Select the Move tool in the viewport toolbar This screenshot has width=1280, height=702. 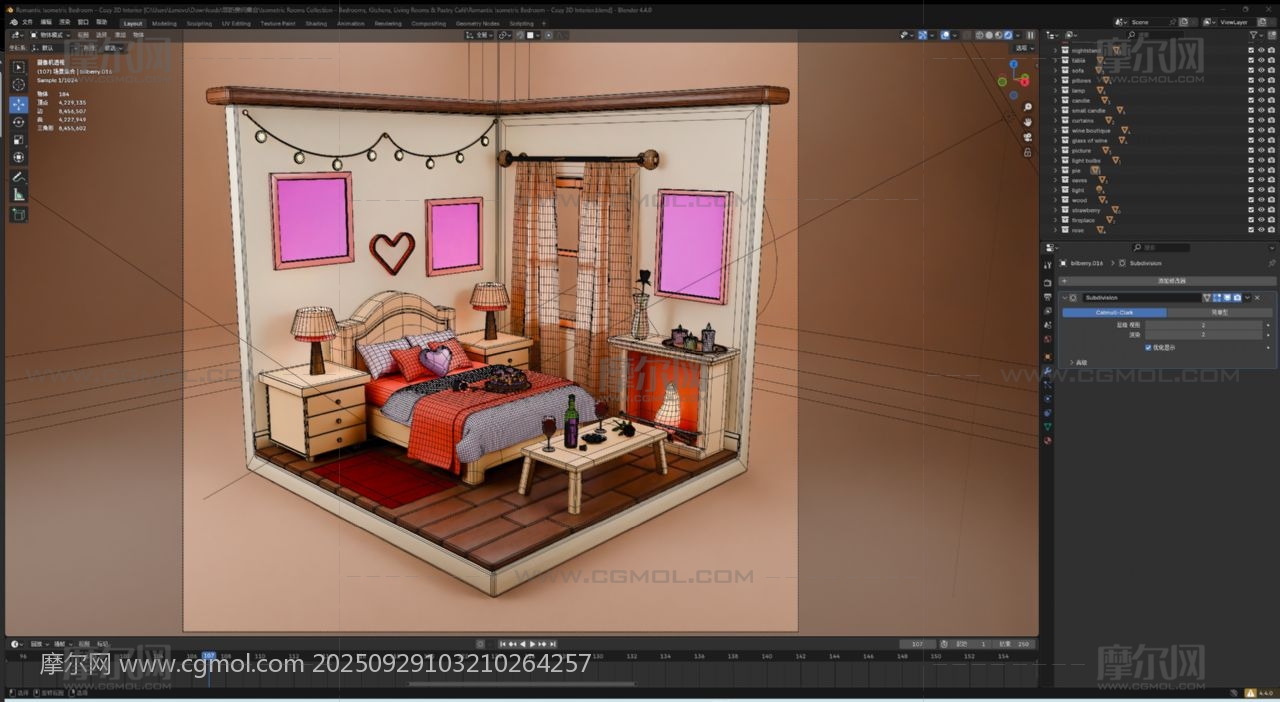(19, 104)
